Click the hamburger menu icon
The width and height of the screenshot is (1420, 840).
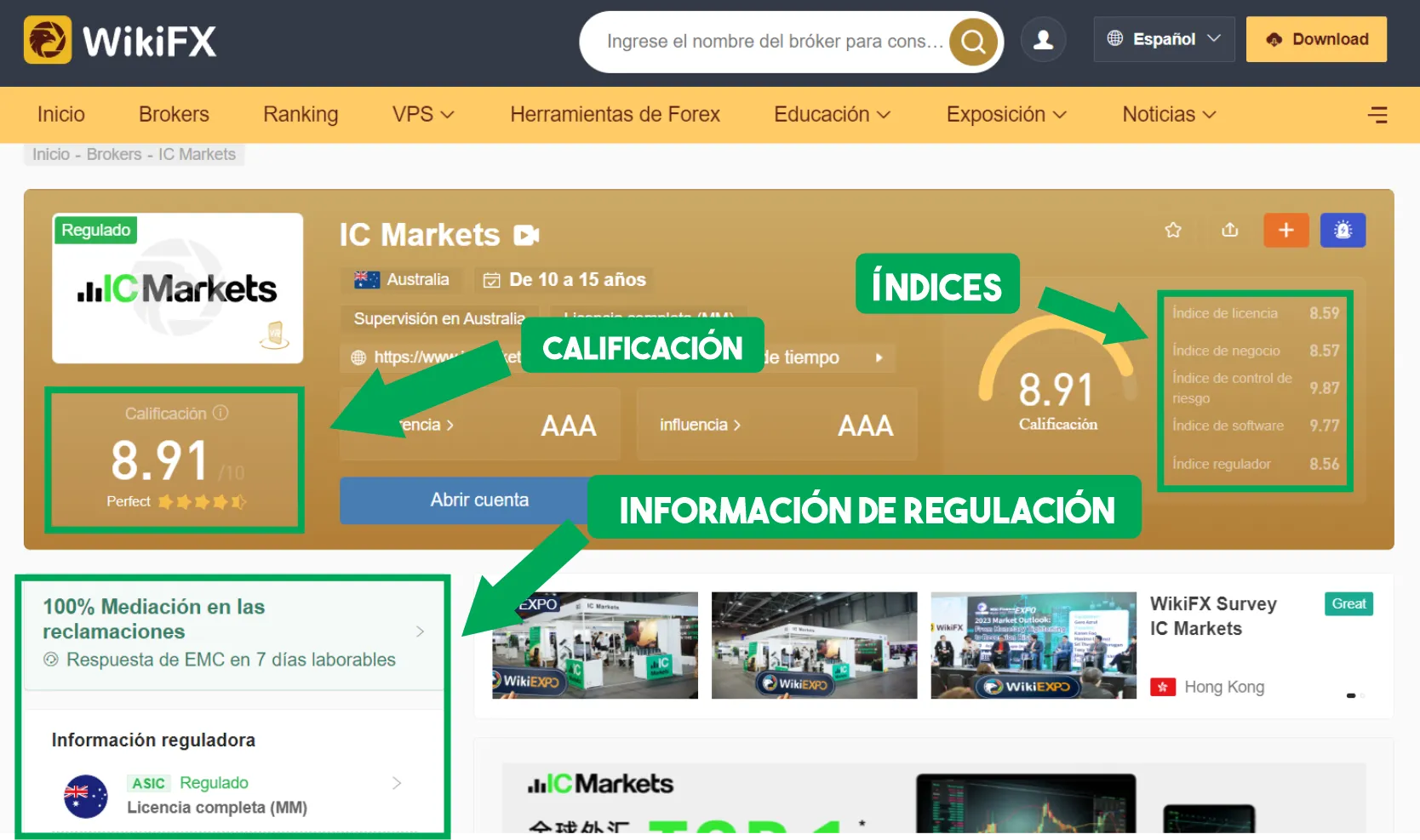click(1377, 115)
